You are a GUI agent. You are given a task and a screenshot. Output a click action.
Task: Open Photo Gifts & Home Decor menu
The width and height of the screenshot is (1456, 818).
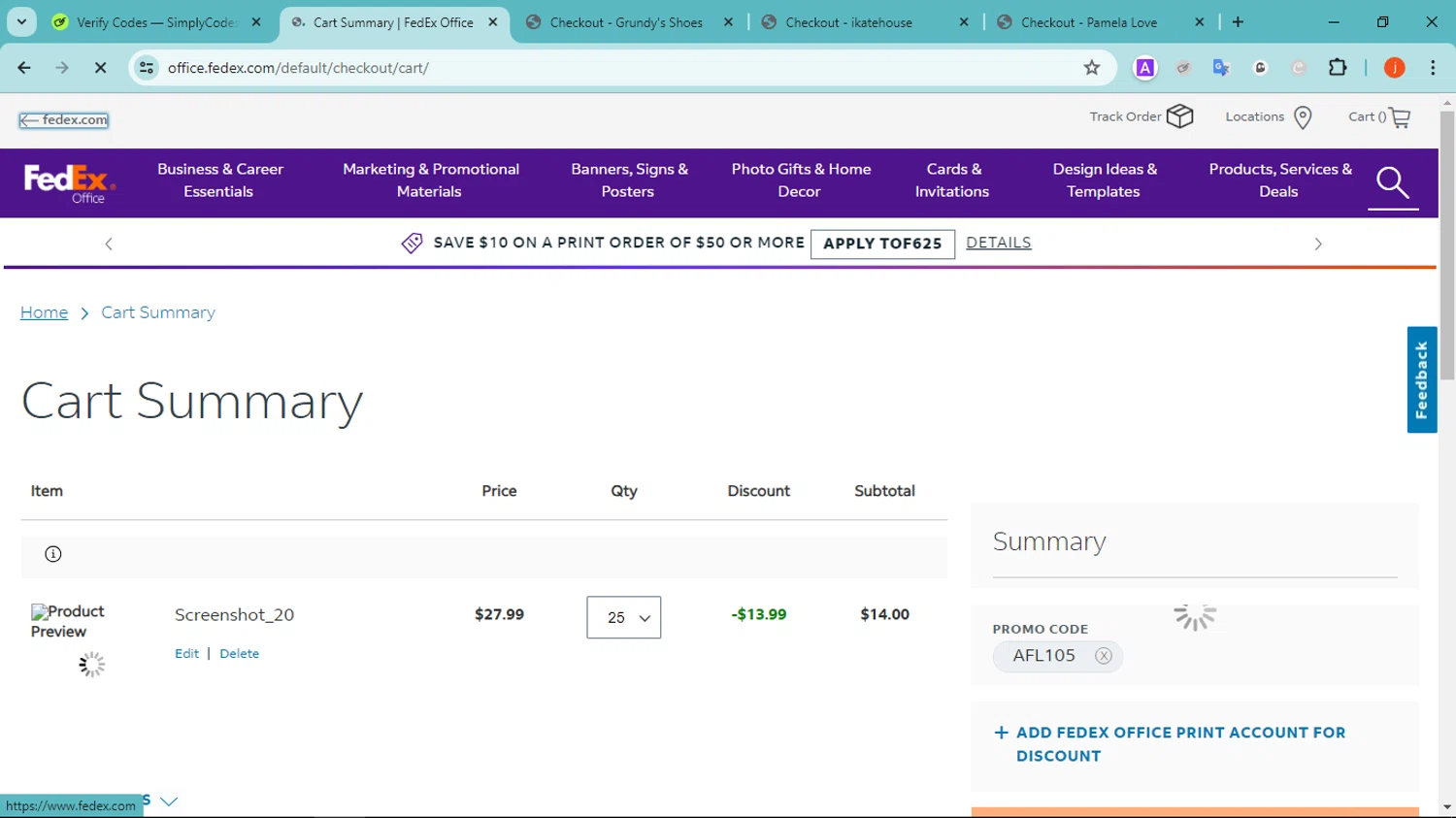[x=801, y=180]
